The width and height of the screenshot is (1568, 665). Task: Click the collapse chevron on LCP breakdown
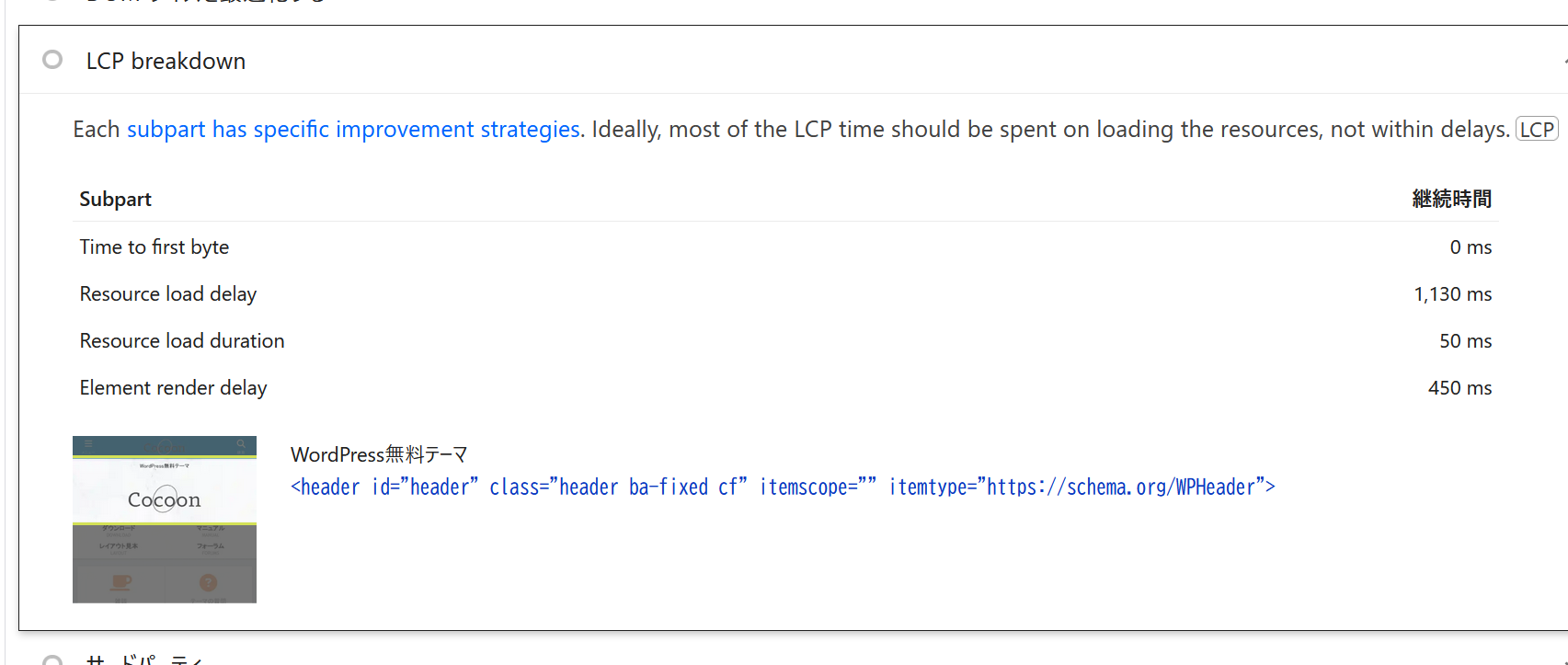1563,61
